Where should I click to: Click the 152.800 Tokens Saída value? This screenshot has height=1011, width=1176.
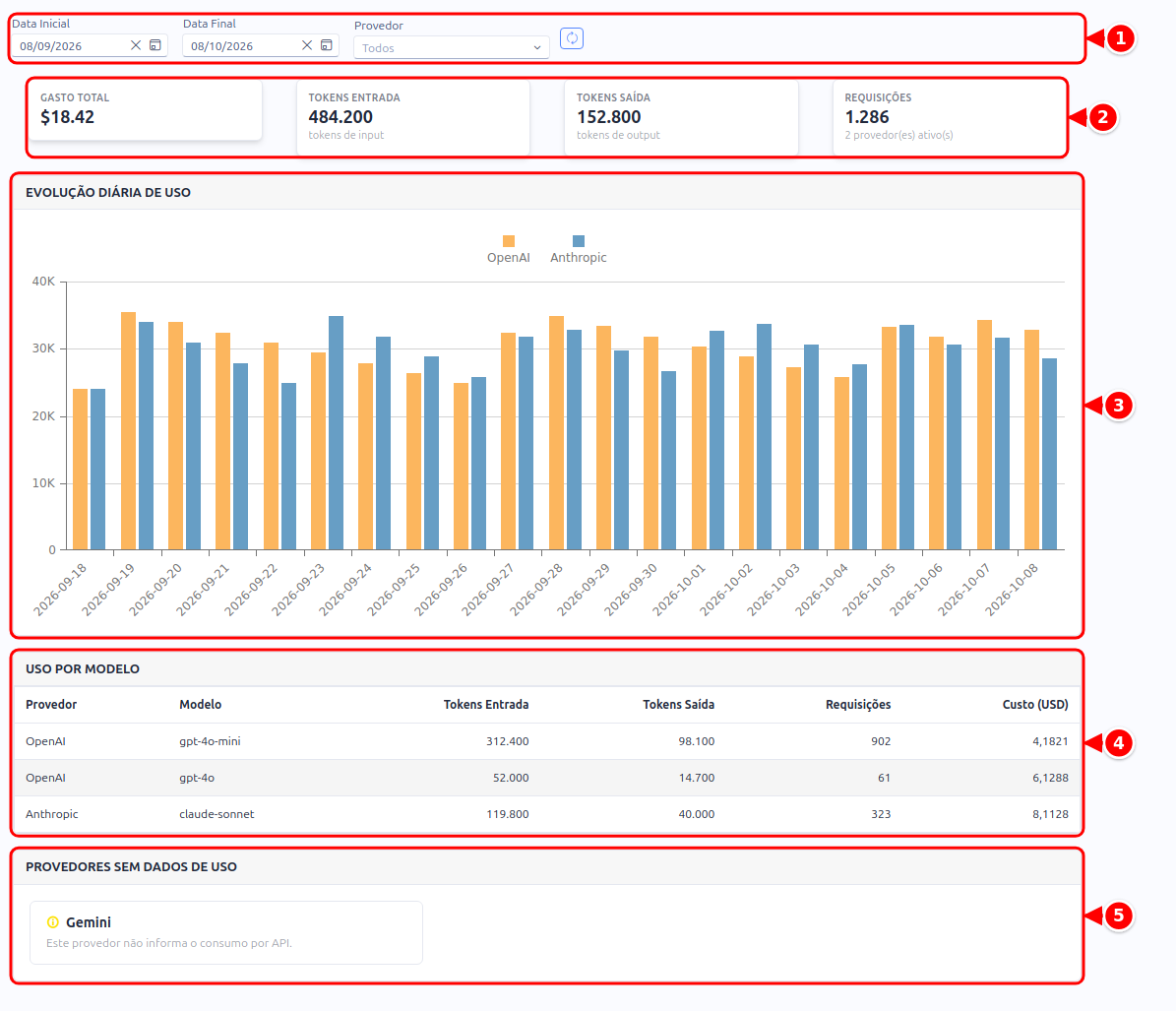(609, 117)
